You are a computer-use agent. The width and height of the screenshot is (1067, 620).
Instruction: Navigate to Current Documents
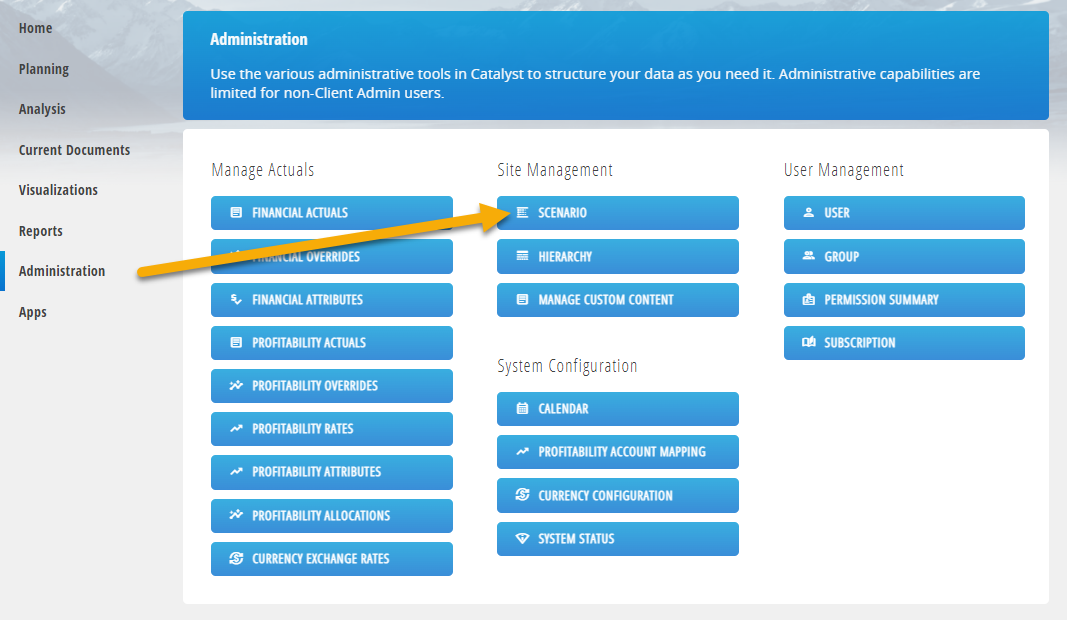click(74, 150)
